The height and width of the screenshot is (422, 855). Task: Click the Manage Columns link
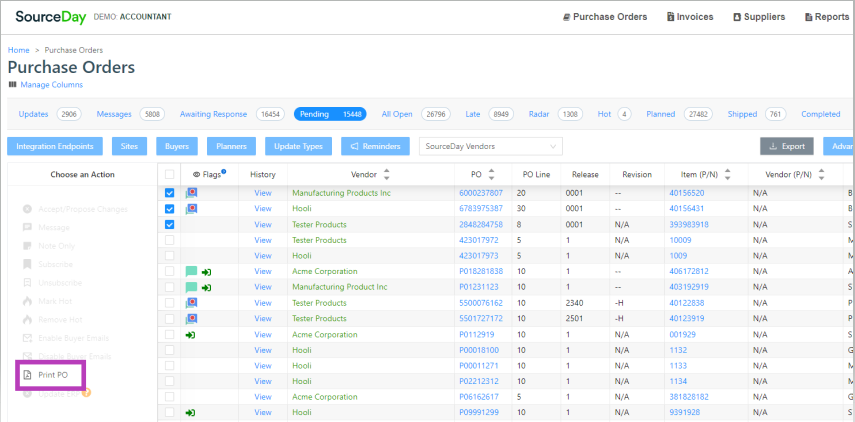click(x=52, y=85)
